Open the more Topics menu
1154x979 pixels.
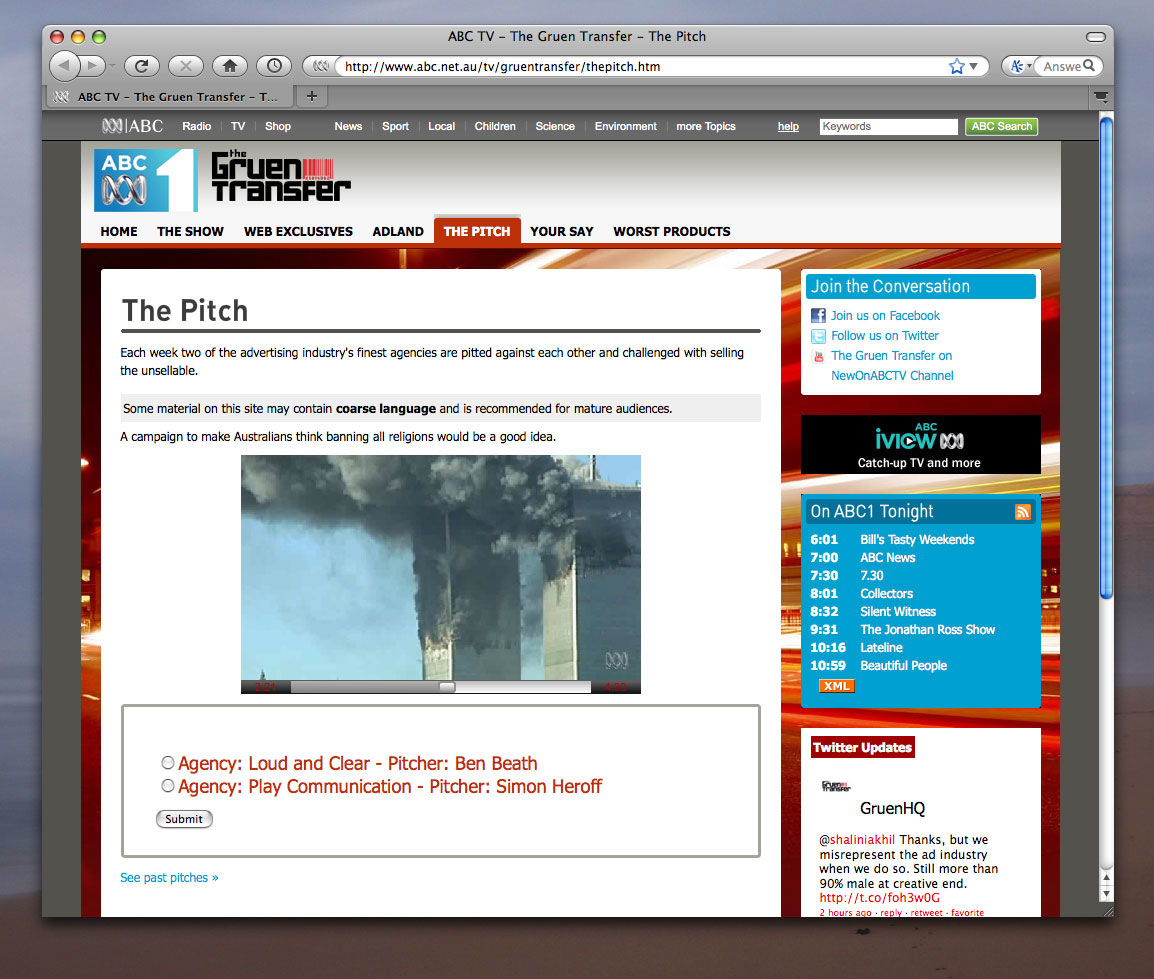706,127
